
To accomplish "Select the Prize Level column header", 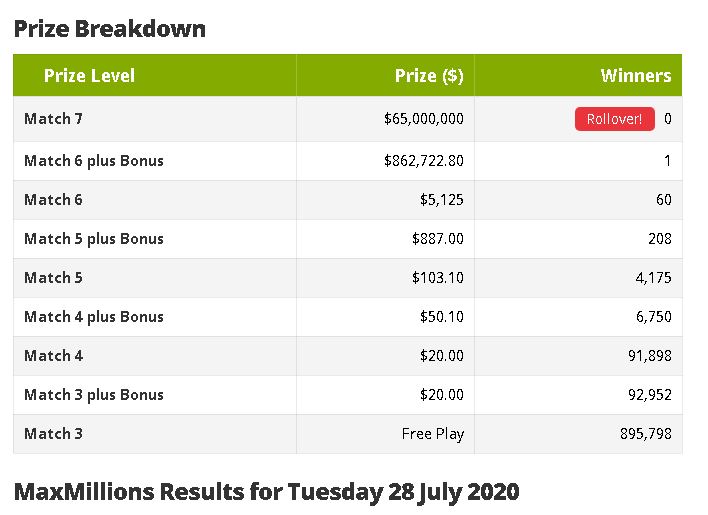I will pos(89,75).
